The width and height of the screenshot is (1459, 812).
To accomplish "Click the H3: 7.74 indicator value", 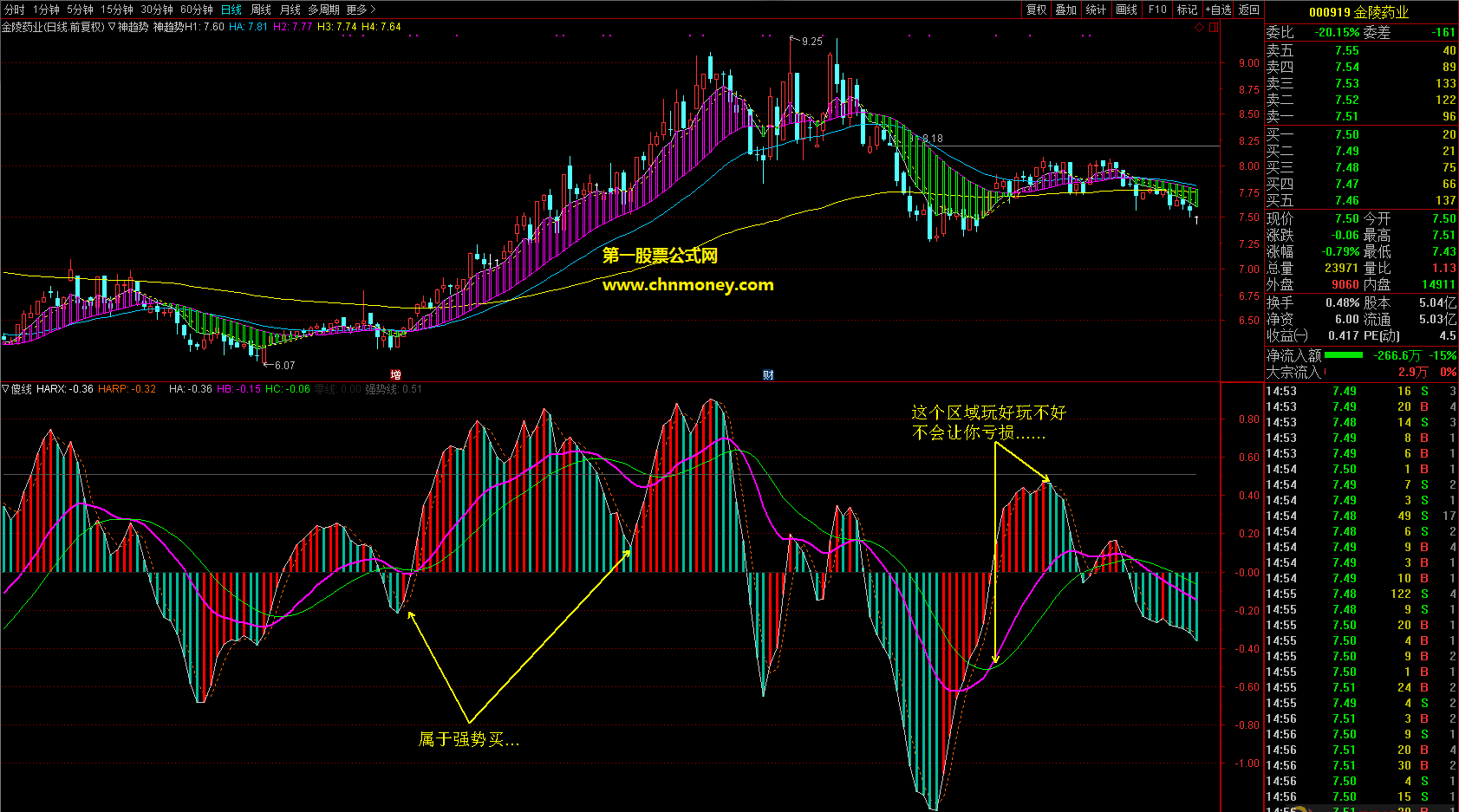I will tap(336, 27).
